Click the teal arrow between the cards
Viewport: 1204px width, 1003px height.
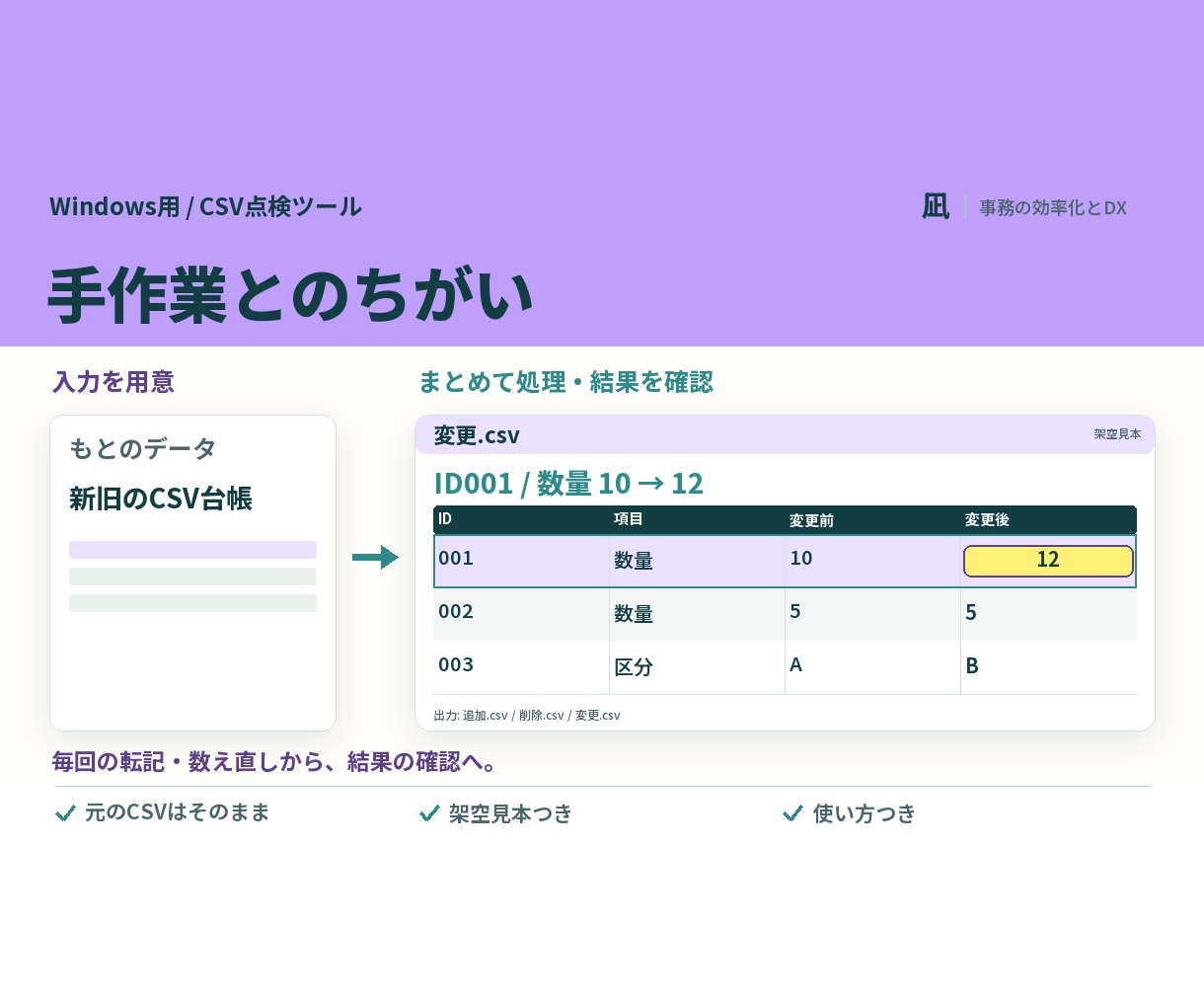[375, 558]
